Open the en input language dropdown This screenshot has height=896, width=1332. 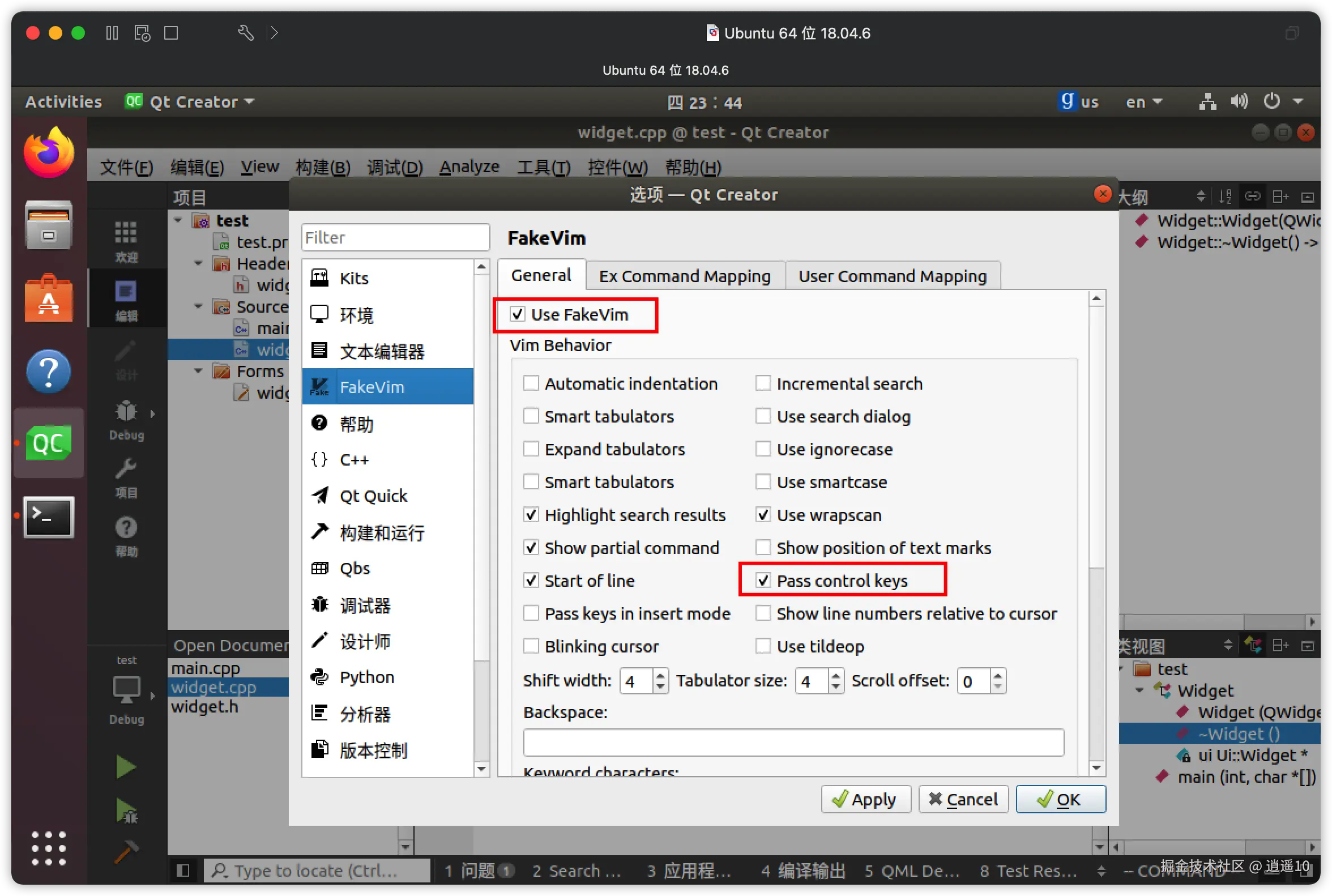1144,102
